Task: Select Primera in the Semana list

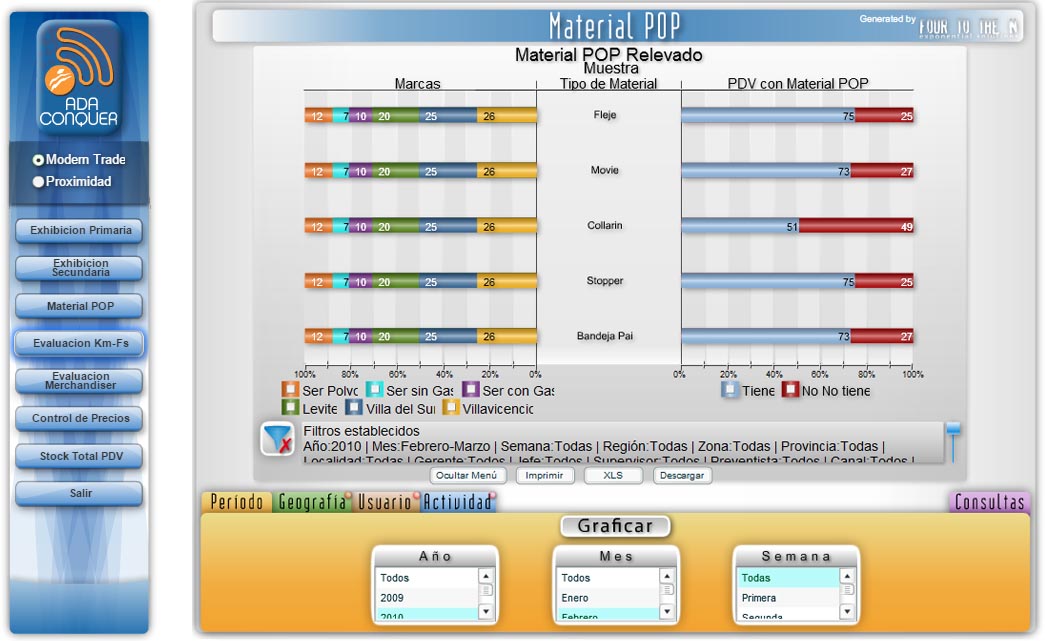Action: click(788, 598)
